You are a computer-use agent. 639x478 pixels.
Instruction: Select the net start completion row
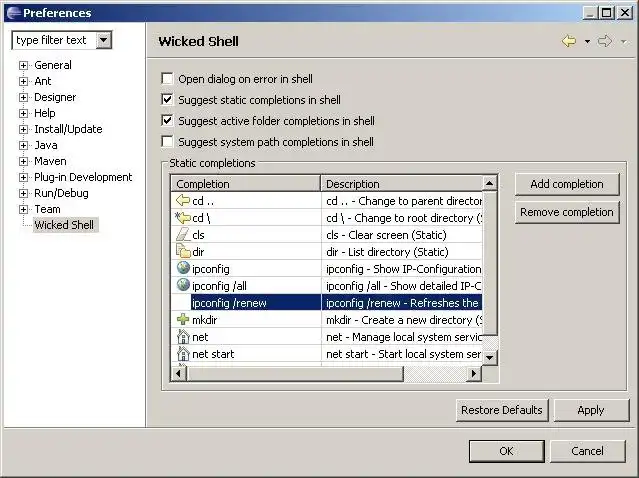point(326,354)
